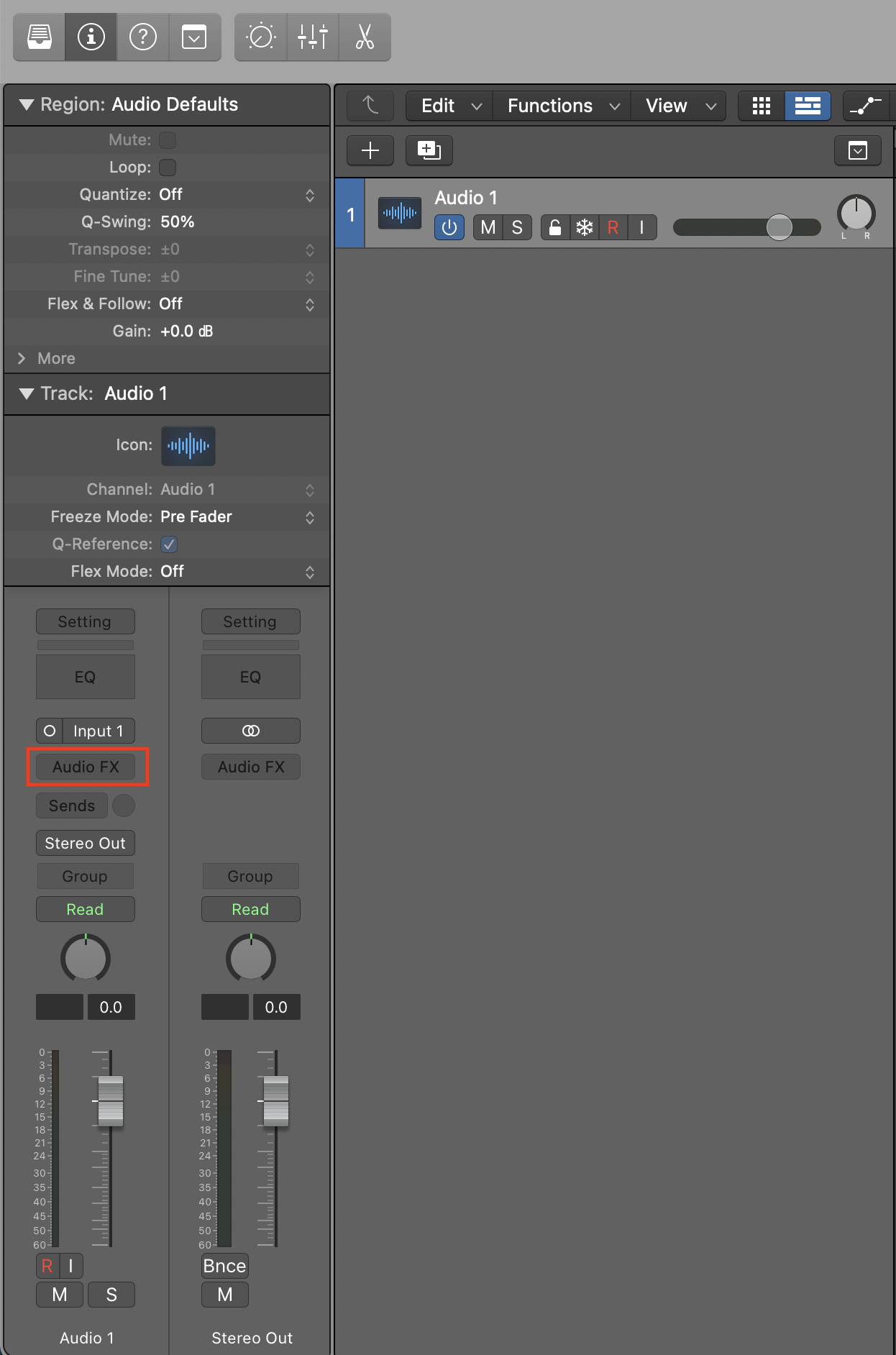Show the Toolbar dropdown button at top

pyautogui.click(x=194, y=37)
